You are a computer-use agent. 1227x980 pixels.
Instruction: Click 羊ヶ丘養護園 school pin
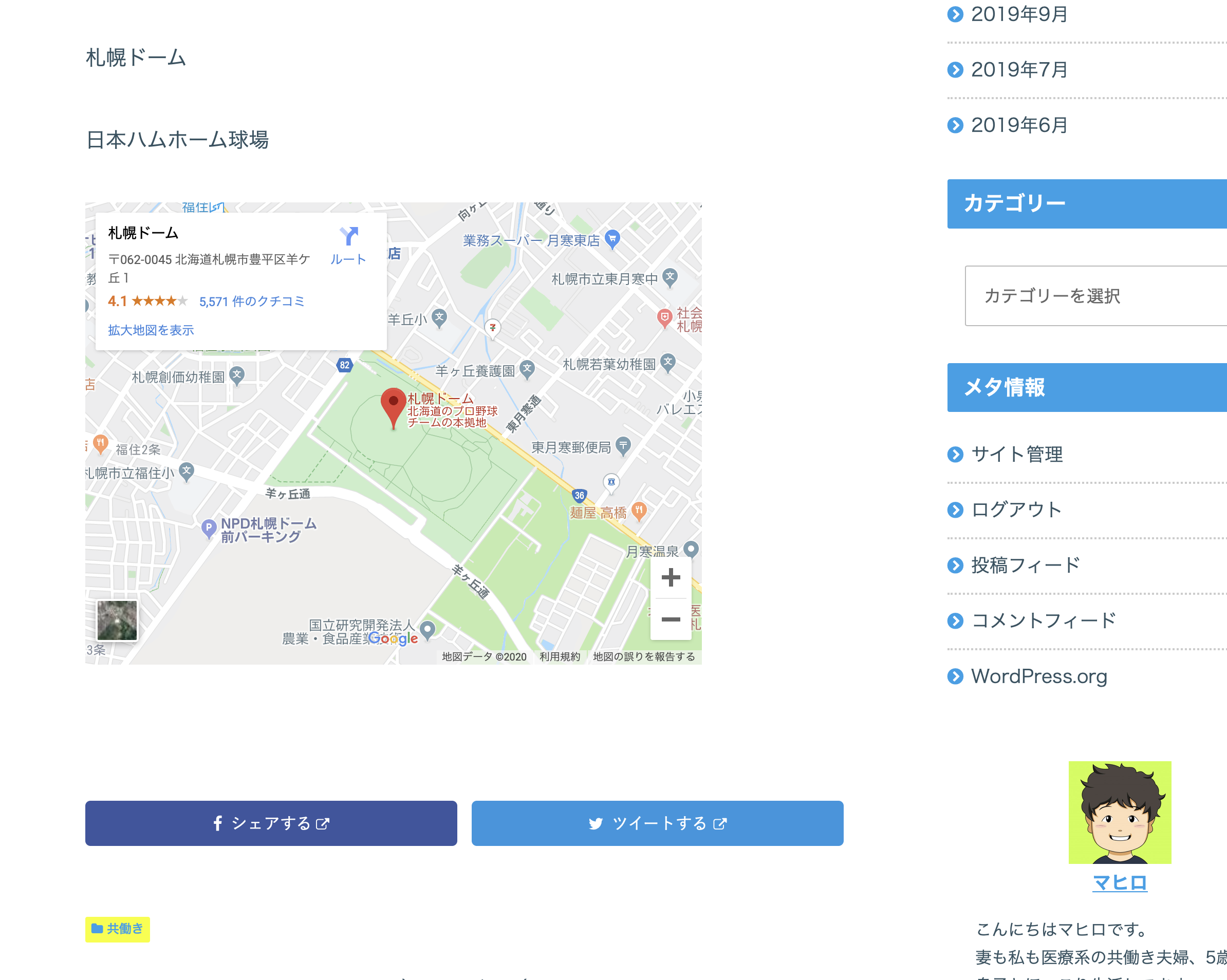527,370
